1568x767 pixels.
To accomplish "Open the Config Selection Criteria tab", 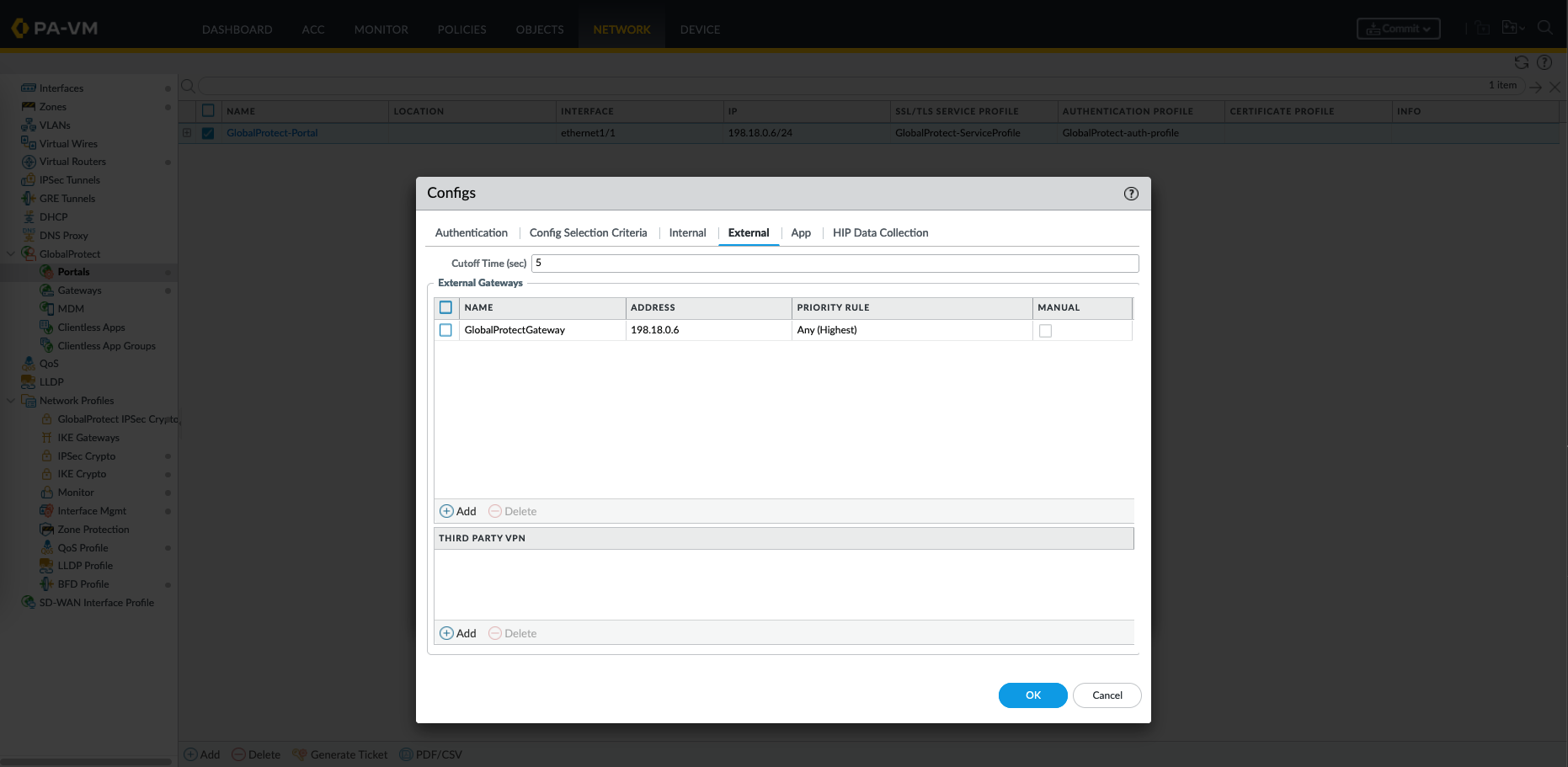I will coord(588,233).
